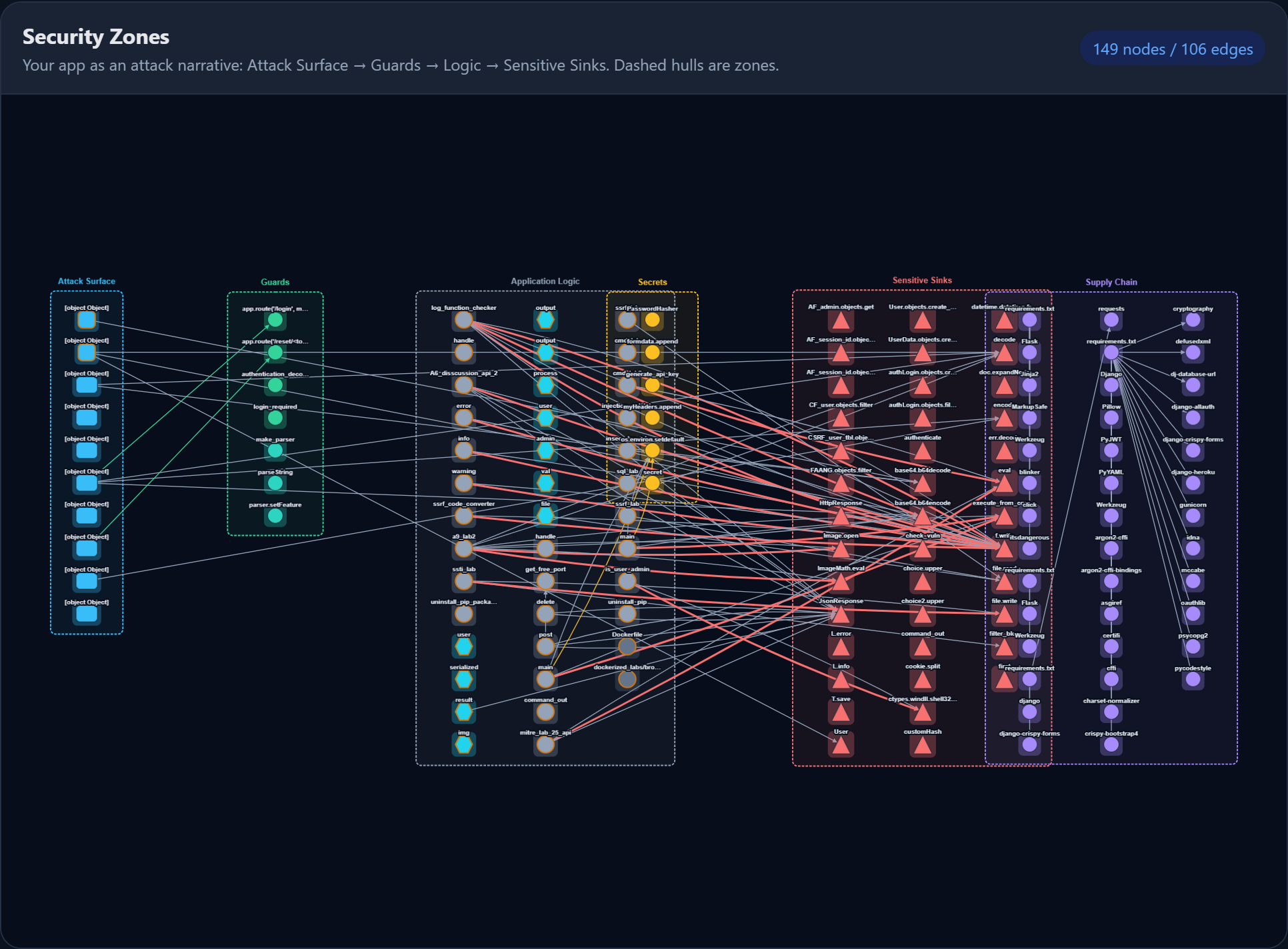1288x949 pixels.
Task: Click the Sensitive Sinks zone label
Action: point(923,281)
